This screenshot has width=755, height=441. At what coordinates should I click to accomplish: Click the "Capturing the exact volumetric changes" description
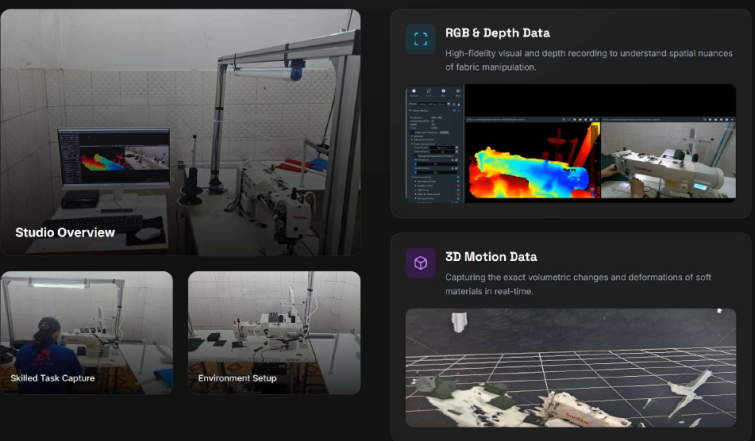pos(578,284)
